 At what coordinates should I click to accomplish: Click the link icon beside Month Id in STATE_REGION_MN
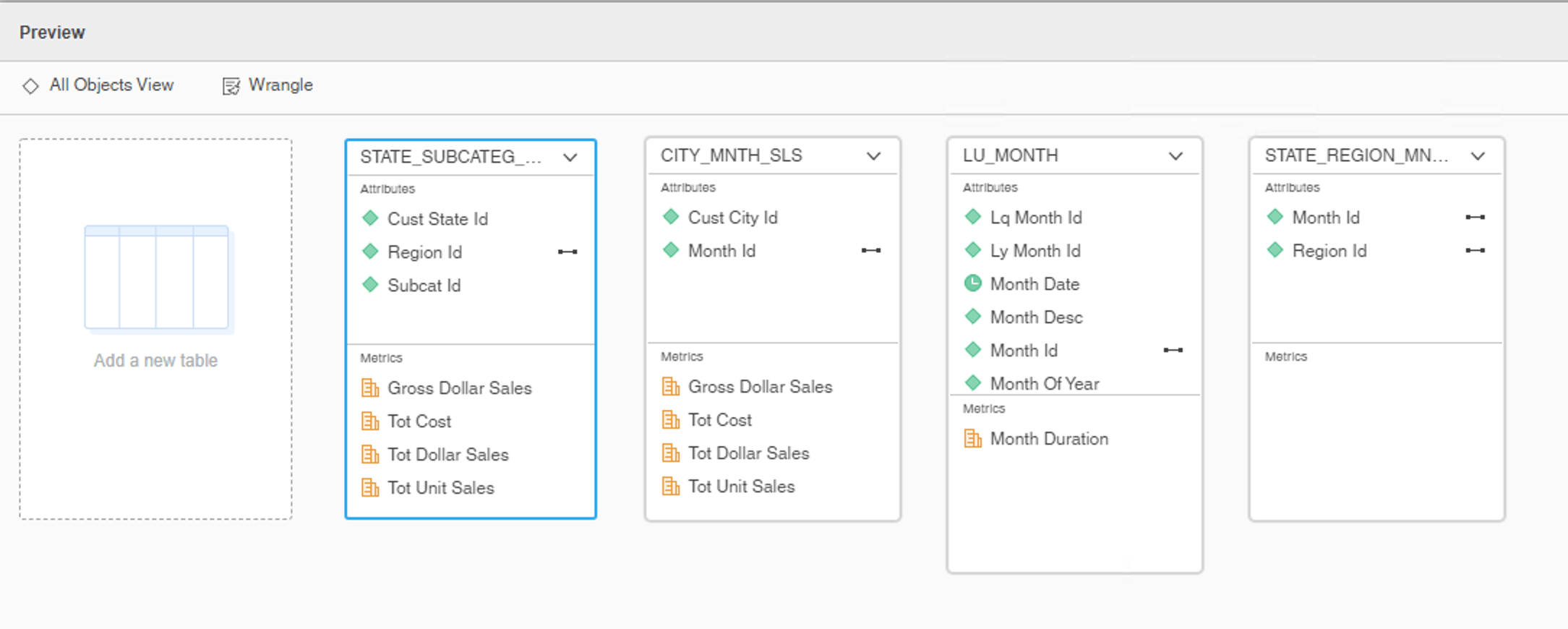click(x=1475, y=217)
